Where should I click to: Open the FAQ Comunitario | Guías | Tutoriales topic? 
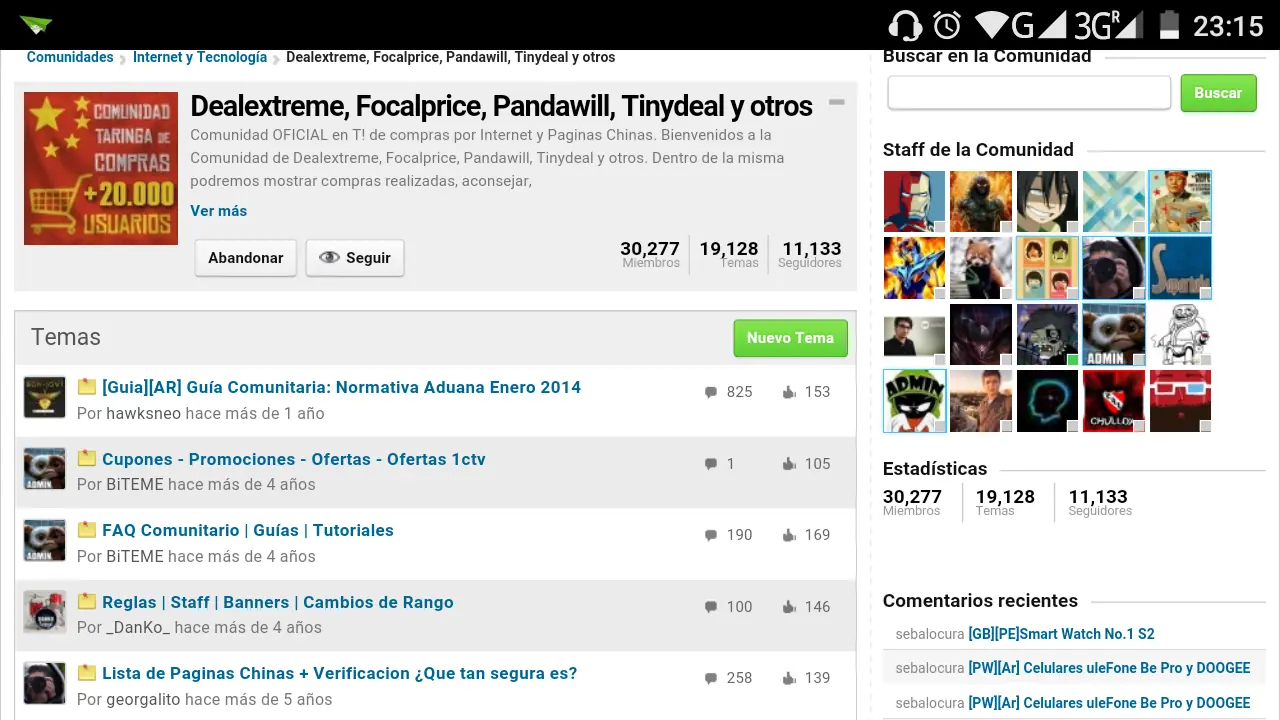(248, 530)
